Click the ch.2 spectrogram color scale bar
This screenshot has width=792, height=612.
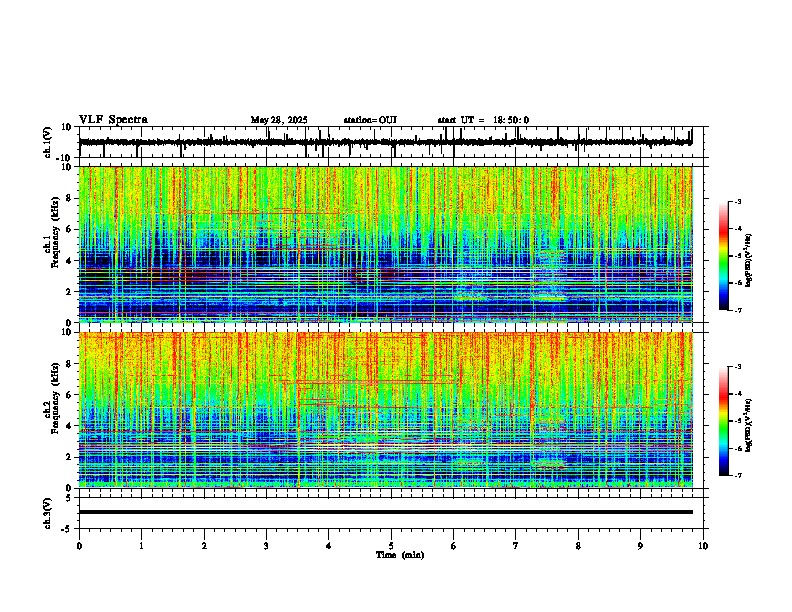pyautogui.click(x=724, y=421)
